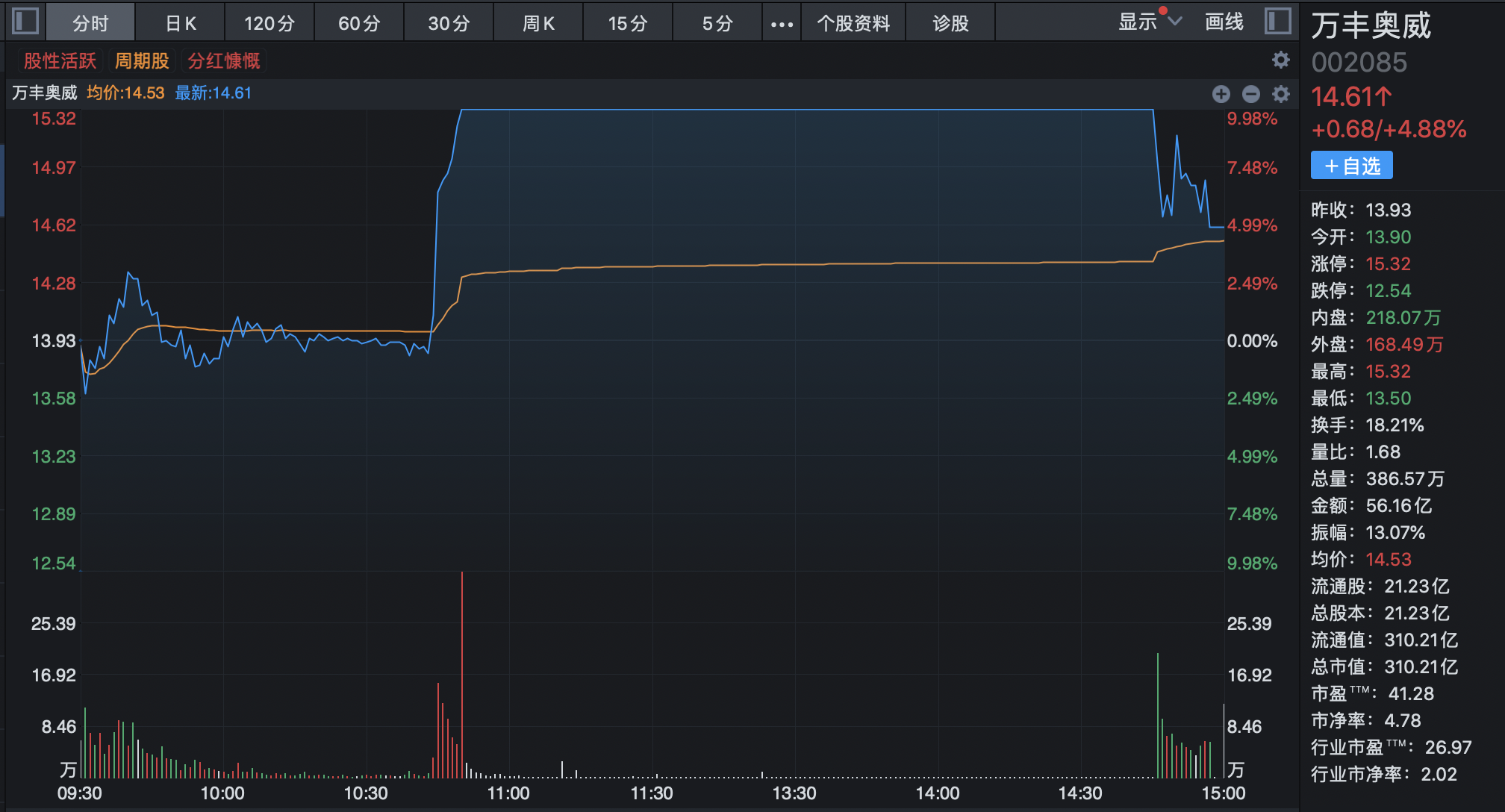Click the 周期股 tag
The width and height of the screenshot is (1505, 812).
pos(142,61)
